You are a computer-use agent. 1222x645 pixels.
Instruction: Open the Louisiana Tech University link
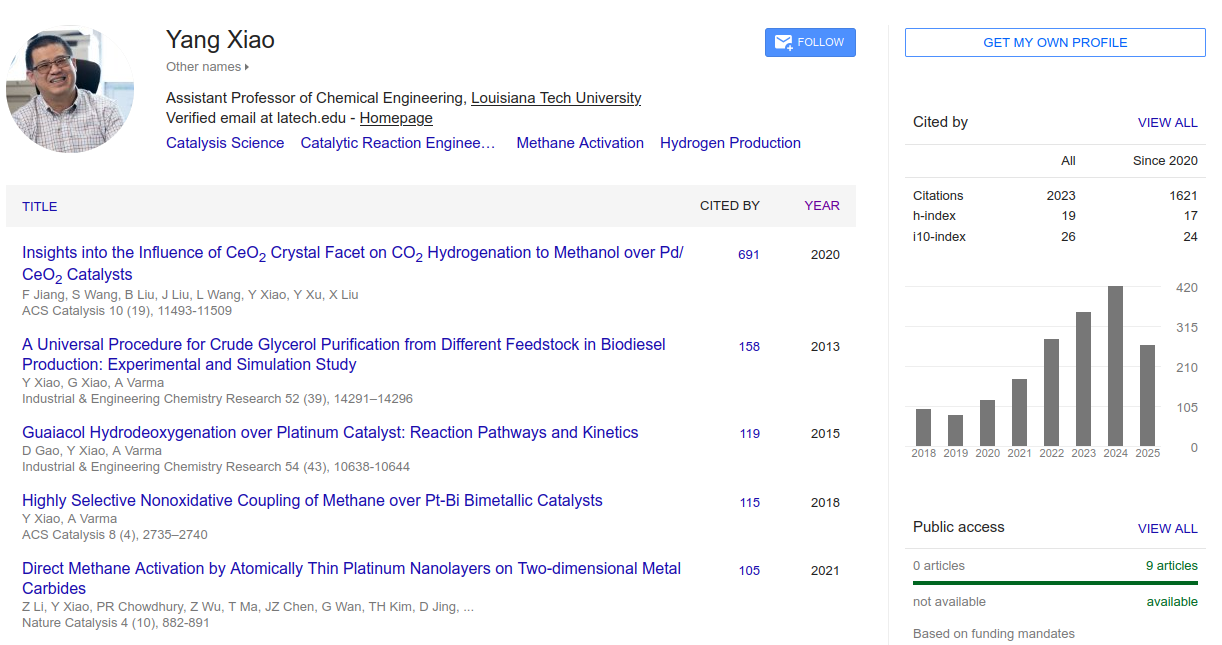556,98
